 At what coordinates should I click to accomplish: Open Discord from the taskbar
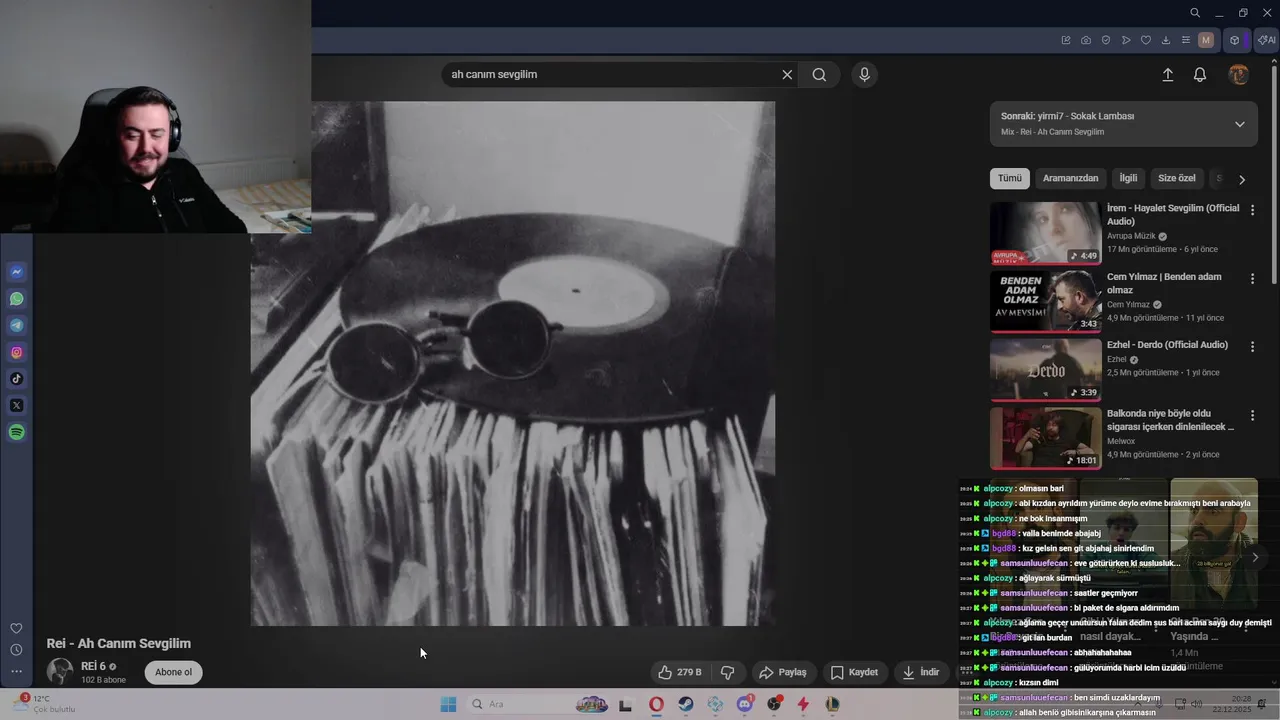[x=744, y=704]
